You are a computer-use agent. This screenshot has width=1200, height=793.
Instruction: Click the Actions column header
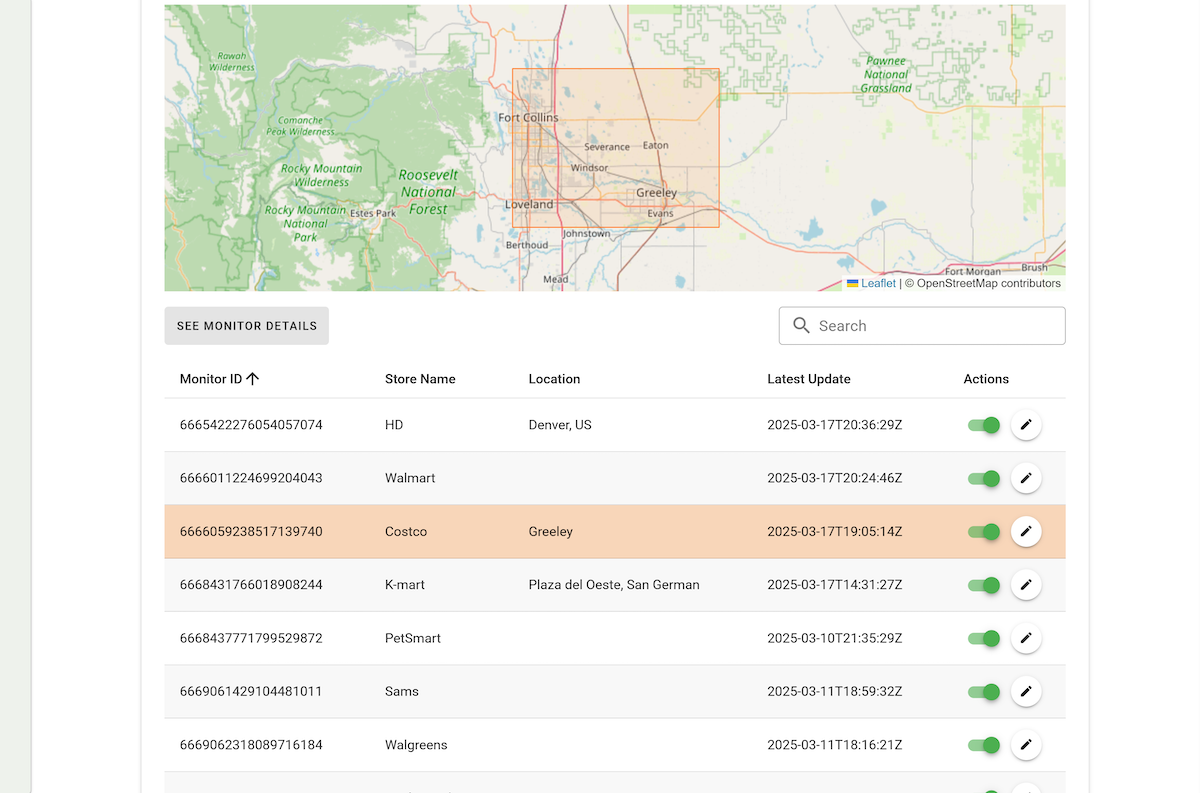click(x=986, y=379)
